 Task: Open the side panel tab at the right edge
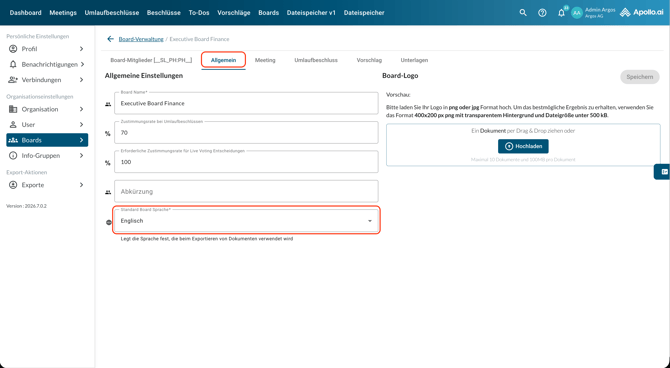point(663,172)
